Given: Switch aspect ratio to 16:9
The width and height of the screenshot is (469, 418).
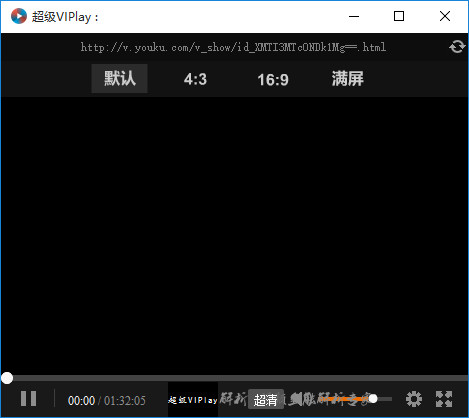Looking at the screenshot, I should coord(273,79).
